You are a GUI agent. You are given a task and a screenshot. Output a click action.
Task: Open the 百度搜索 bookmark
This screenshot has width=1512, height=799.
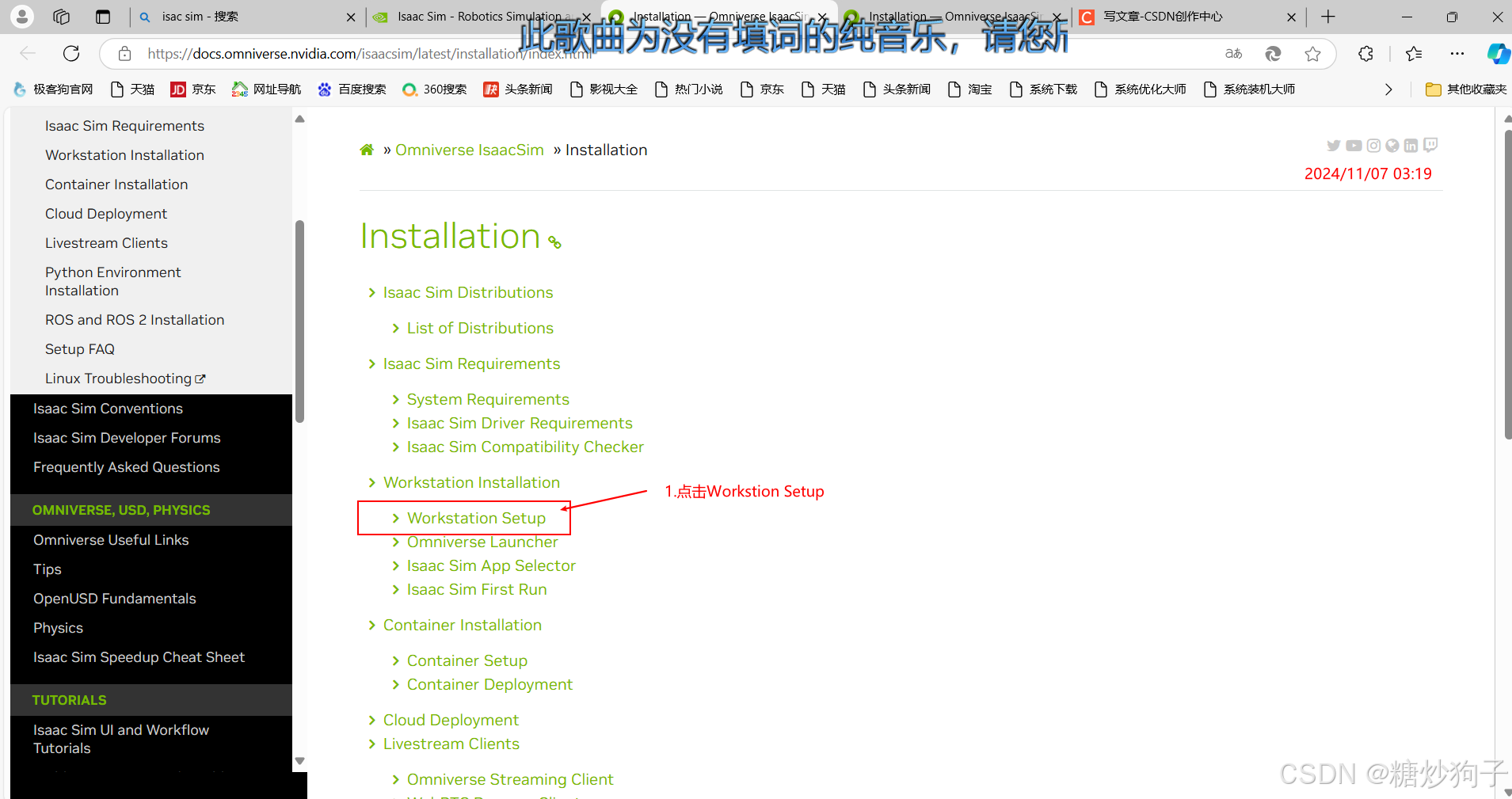point(352,89)
